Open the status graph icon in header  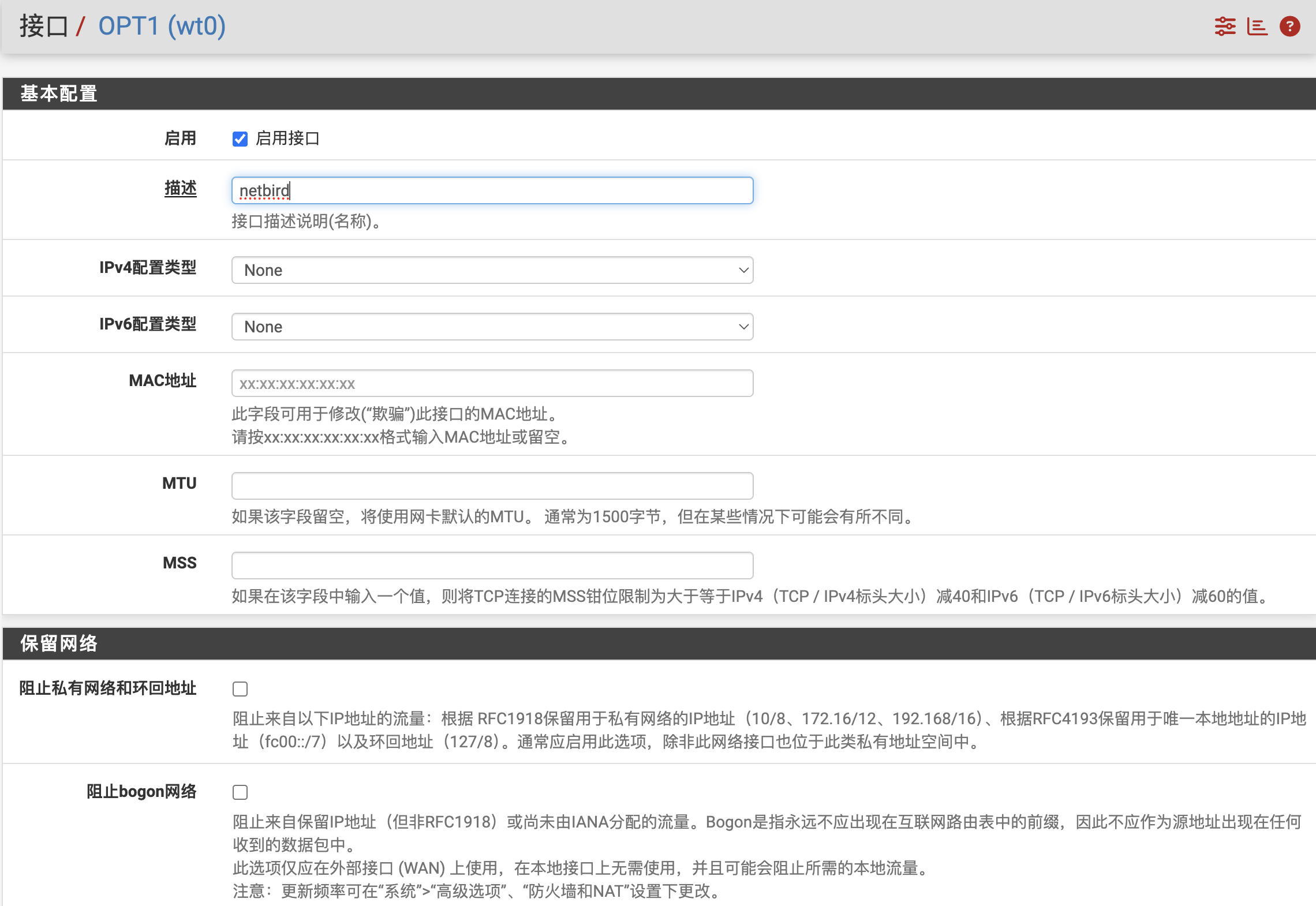point(1257,27)
